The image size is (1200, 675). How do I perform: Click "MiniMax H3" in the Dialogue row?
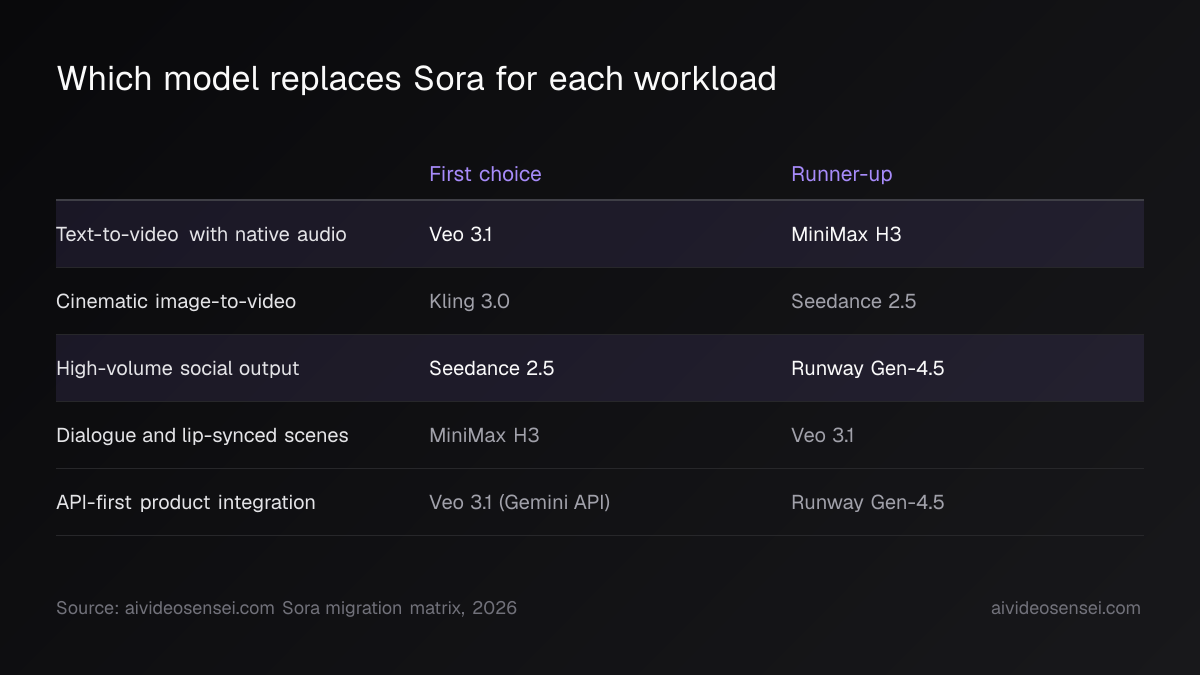click(x=484, y=435)
